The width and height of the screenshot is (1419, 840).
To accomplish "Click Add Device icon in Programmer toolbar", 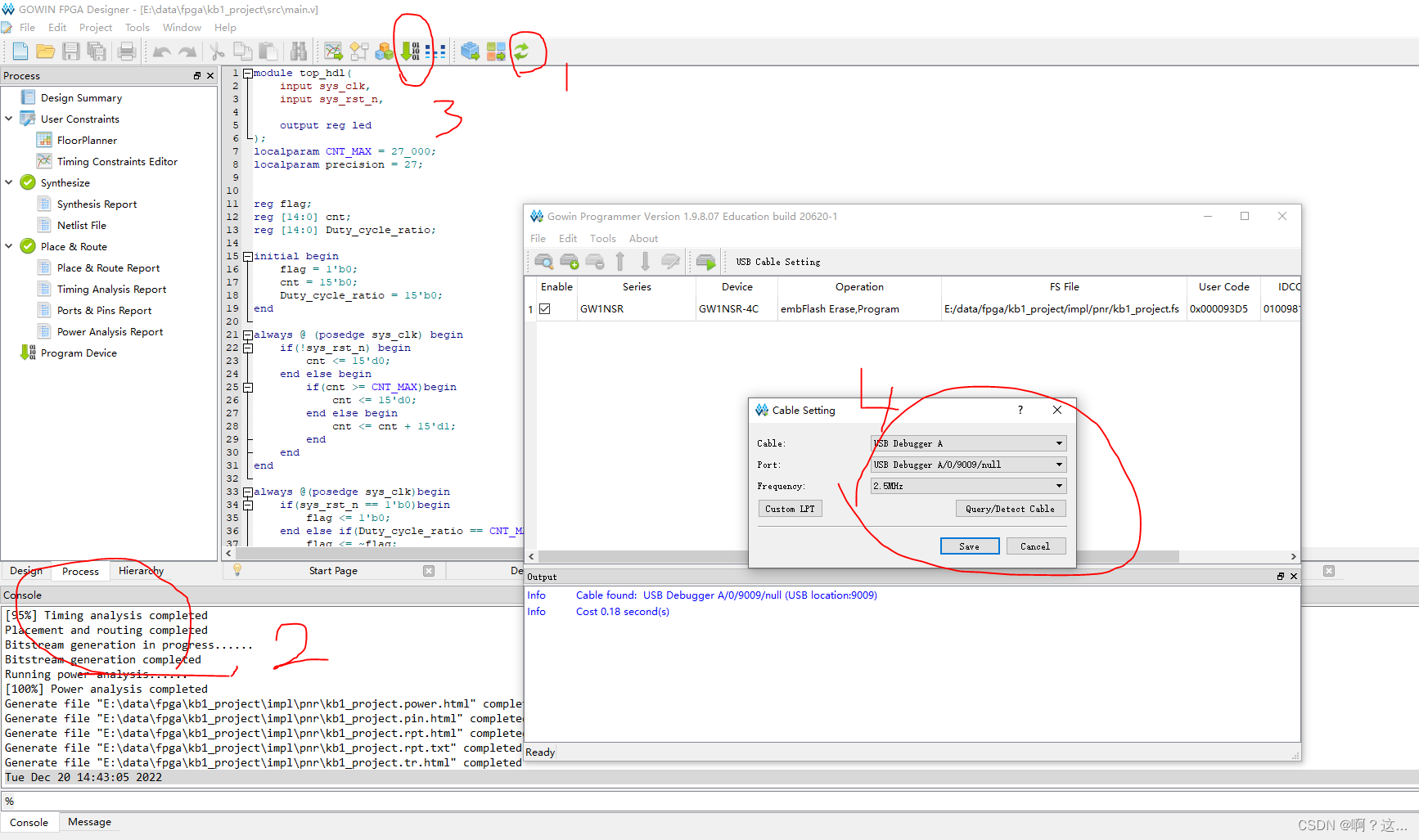I will pyautogui.click(x=570, y=262).
